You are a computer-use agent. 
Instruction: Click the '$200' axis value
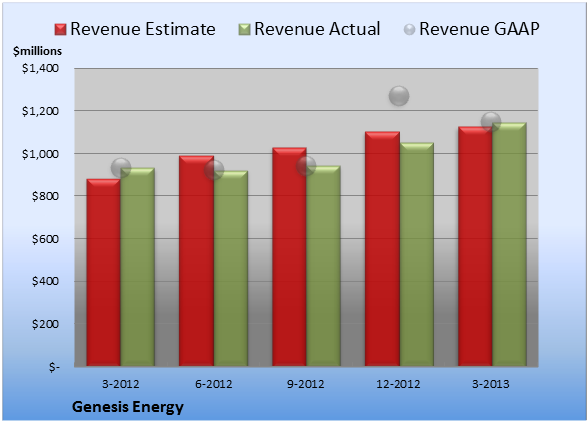point(45,324)
